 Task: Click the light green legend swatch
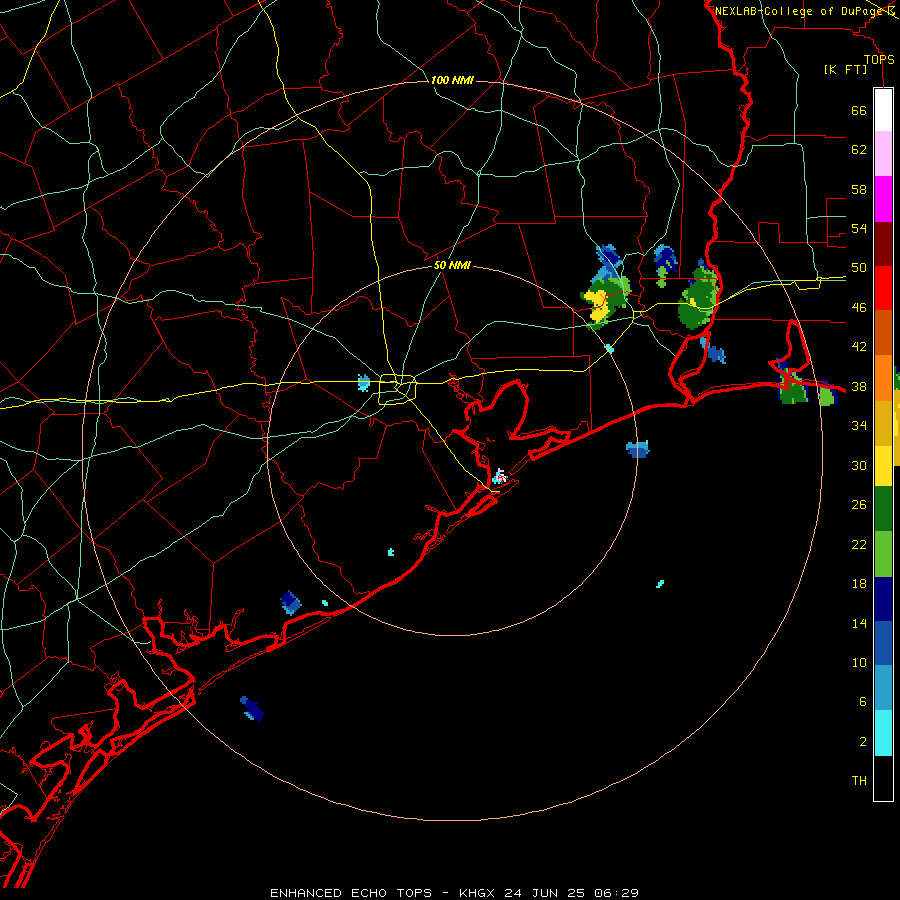(883, 554)
